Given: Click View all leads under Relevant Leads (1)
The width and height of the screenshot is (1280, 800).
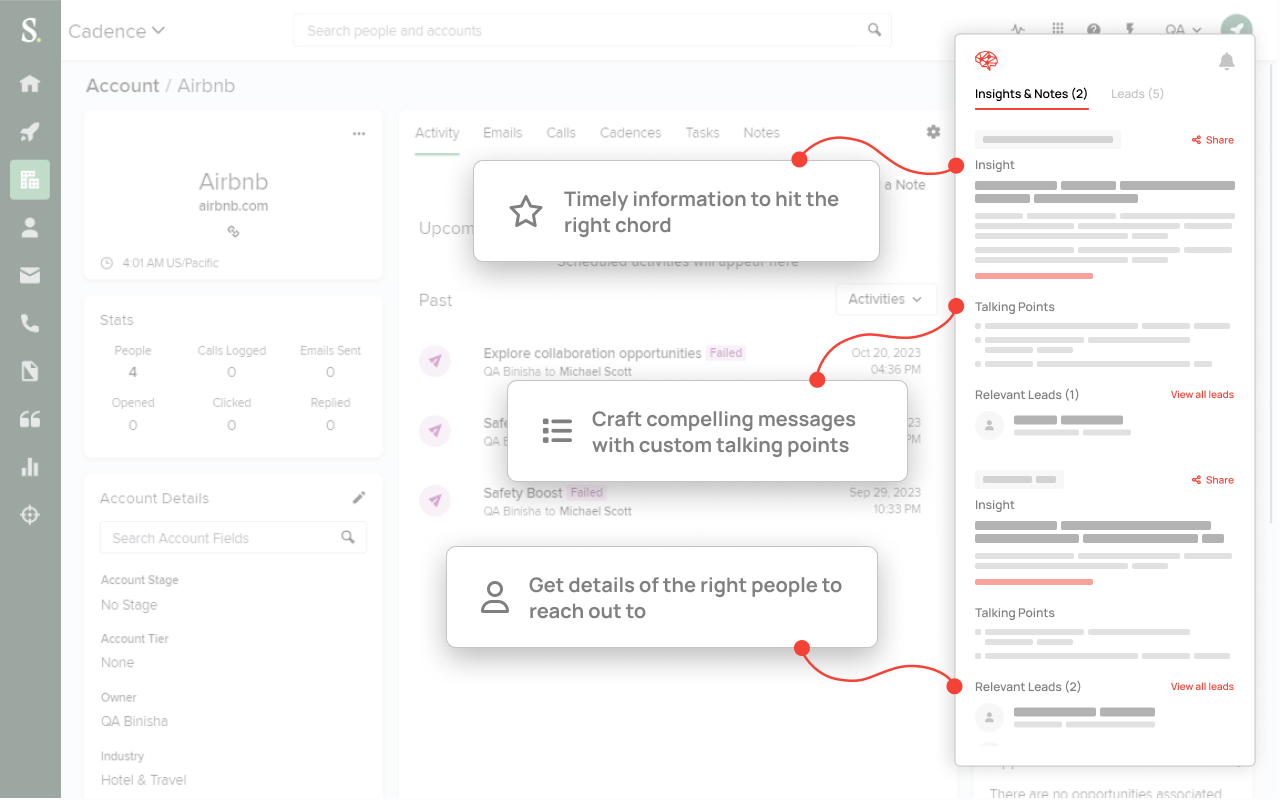Looking at the screenshot, I should (1202, 395).
